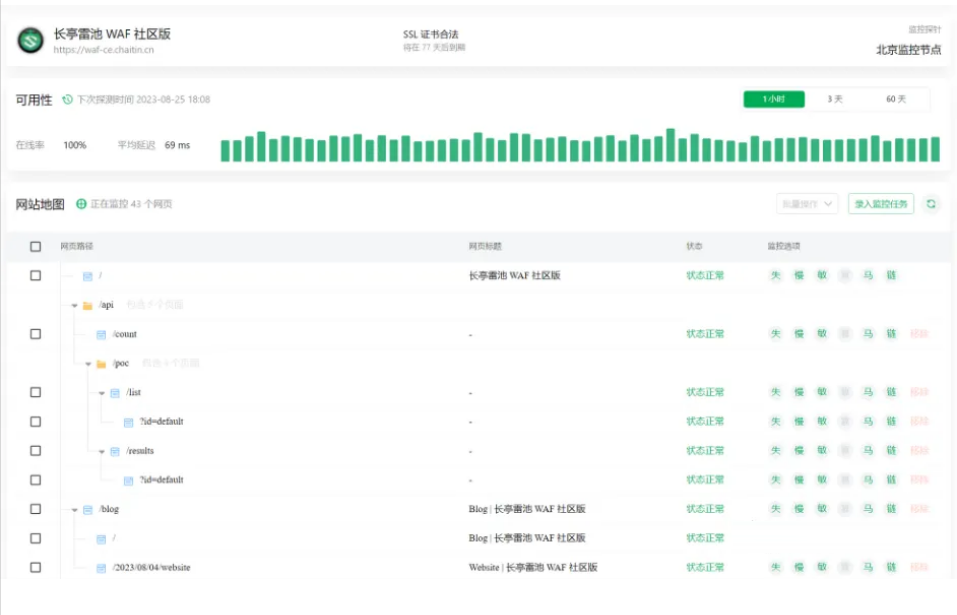The width and height of the screenshot is (957, 615).
Task: Switch to the 60 天 time range tab
Action: 896,99
